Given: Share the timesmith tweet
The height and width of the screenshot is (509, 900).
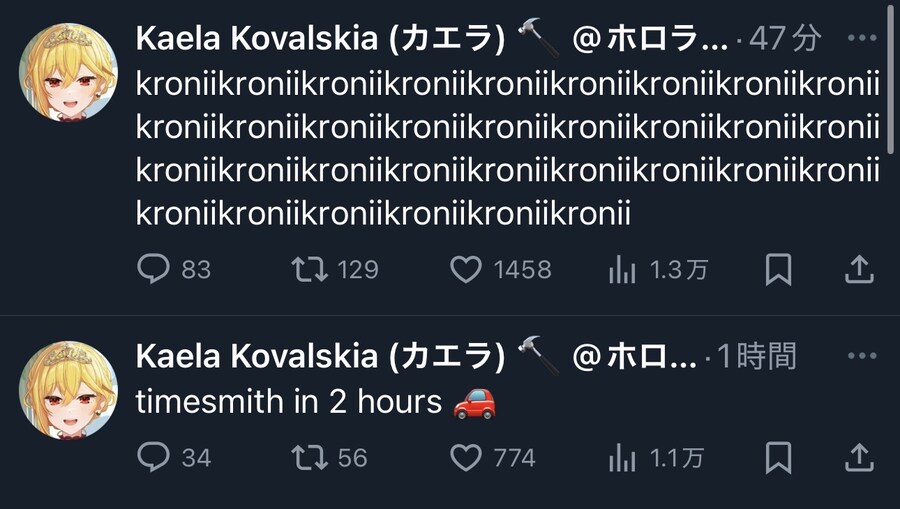Looking at the screenshot, I should click(x=859, y=458).
